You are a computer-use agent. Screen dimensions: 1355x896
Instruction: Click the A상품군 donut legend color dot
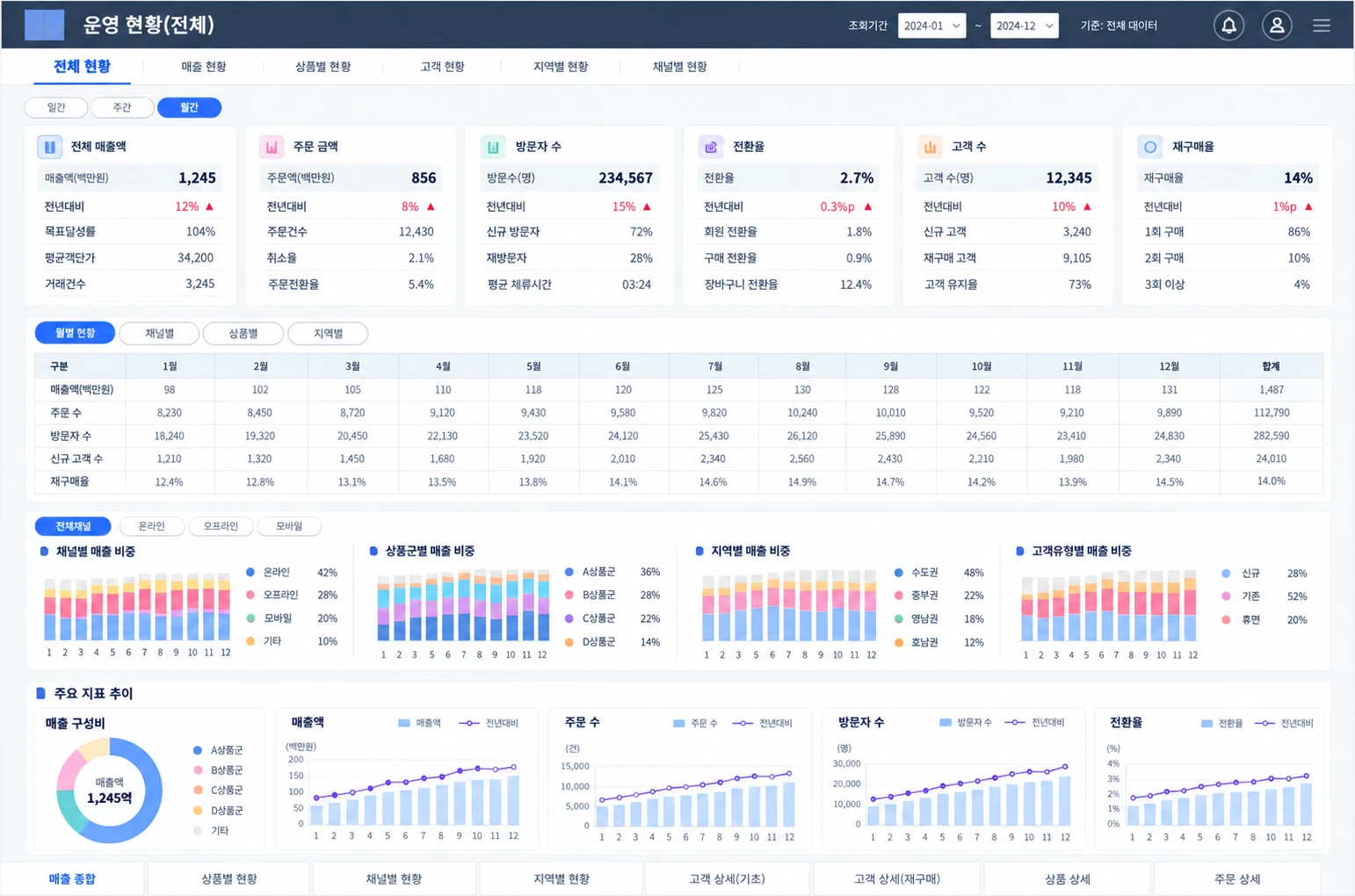(x=198, y=750)
